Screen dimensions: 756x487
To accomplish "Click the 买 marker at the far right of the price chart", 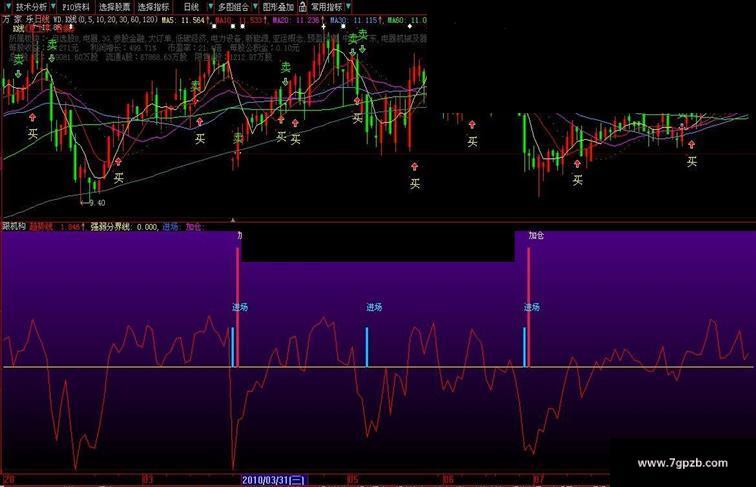I will (x=692, y=162).
